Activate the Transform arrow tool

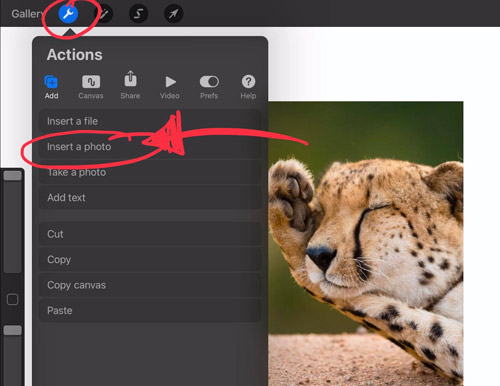point(173,14)
